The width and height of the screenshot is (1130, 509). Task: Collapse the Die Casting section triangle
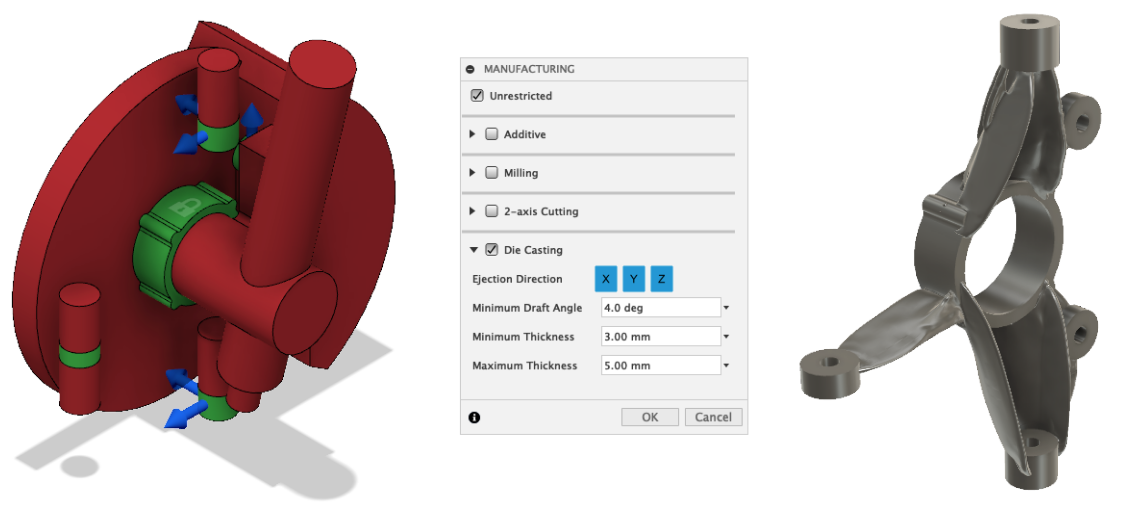pyautogui.click(x=473, y=250)
